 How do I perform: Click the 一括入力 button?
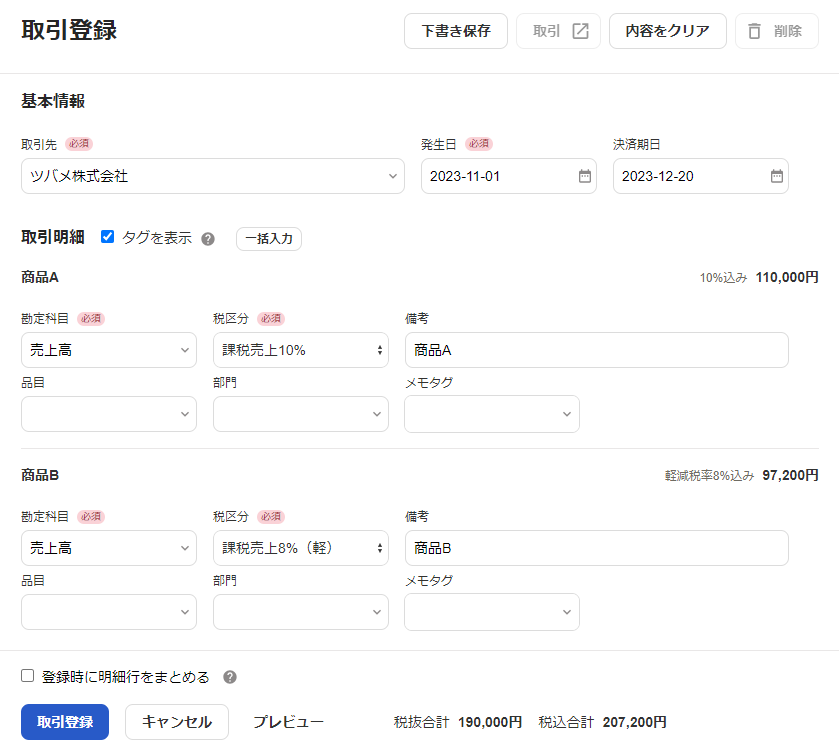tap(269, 239)
